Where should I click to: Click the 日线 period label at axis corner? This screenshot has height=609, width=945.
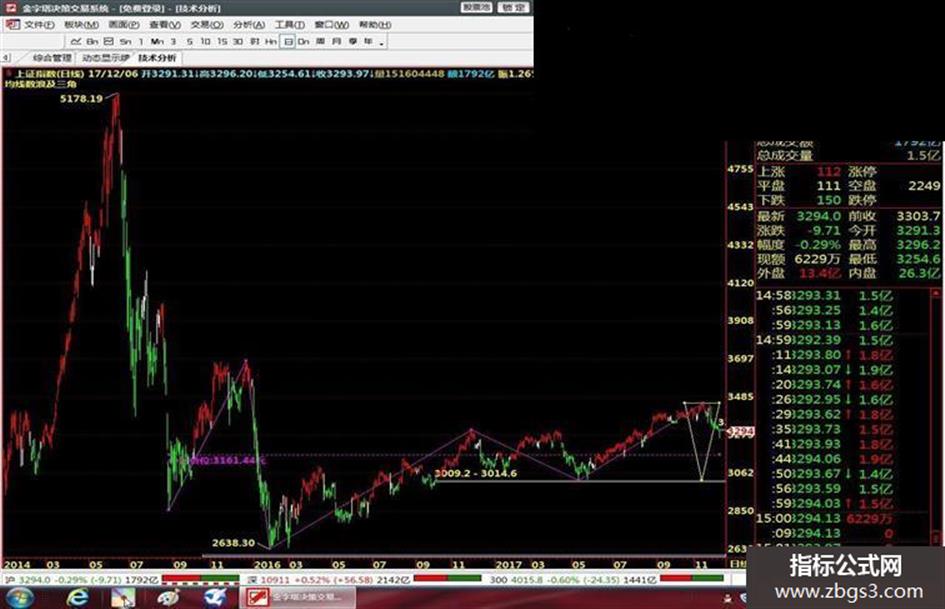pos(738,564)
